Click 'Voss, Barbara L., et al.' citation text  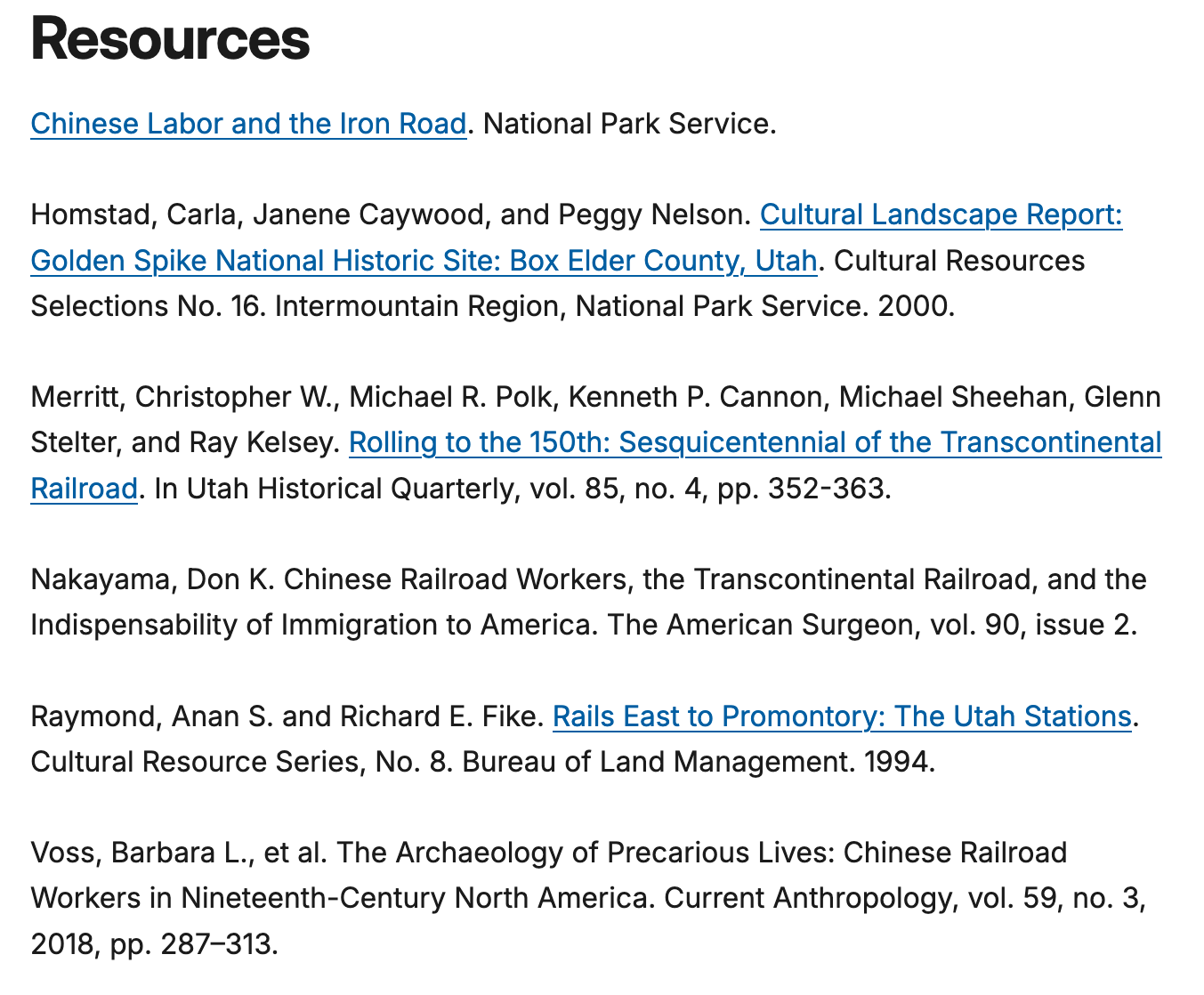180,853
